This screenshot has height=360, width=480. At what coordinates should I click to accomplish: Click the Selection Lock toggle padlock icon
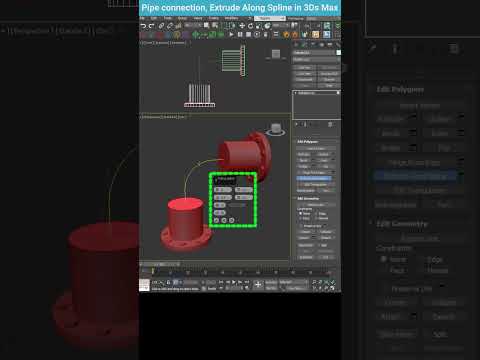[169, 282]
